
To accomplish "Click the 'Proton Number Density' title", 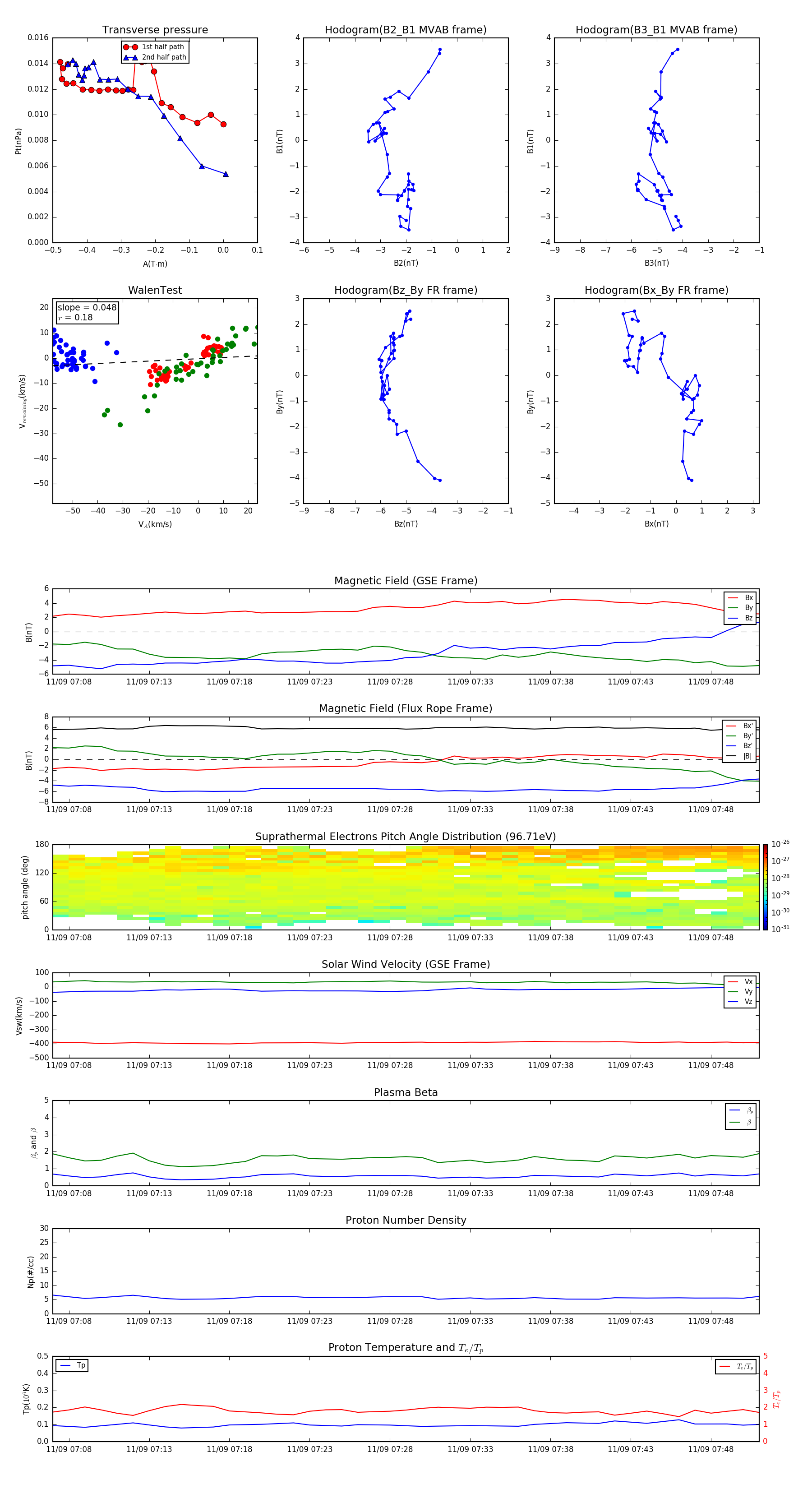I will [406, 1220].
